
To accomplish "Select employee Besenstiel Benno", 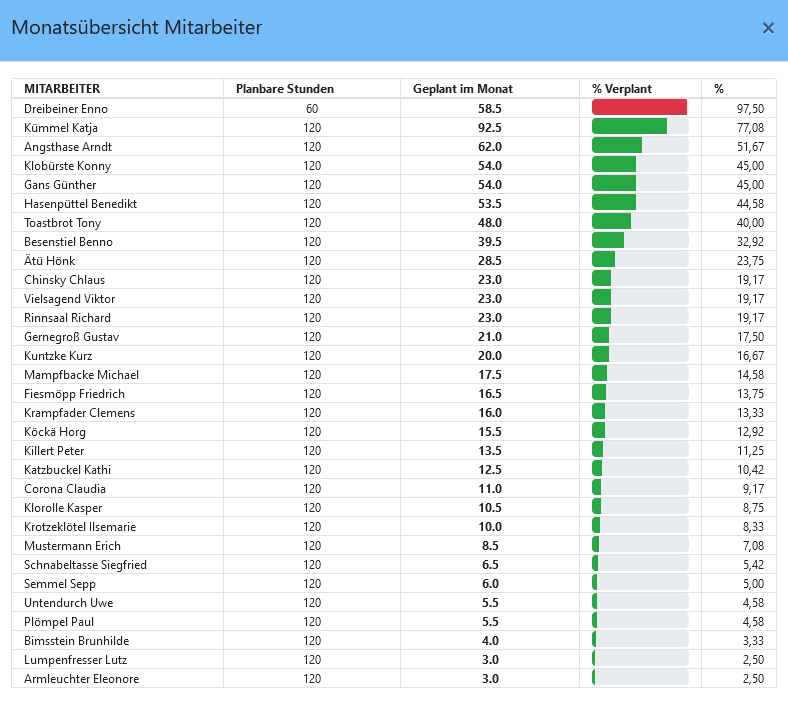I will (68, 242).
